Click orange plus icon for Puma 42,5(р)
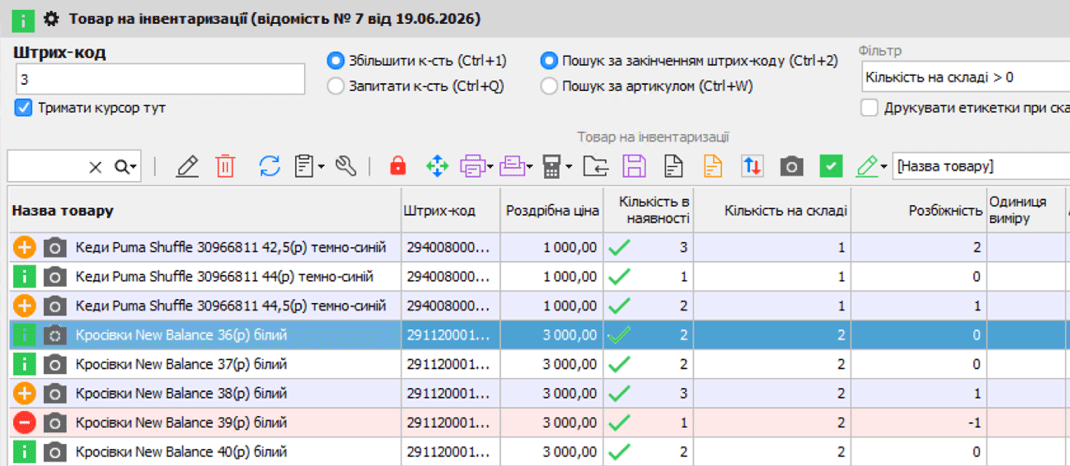This screenshot has width=1070, height=466. click(x=24, y=247)
